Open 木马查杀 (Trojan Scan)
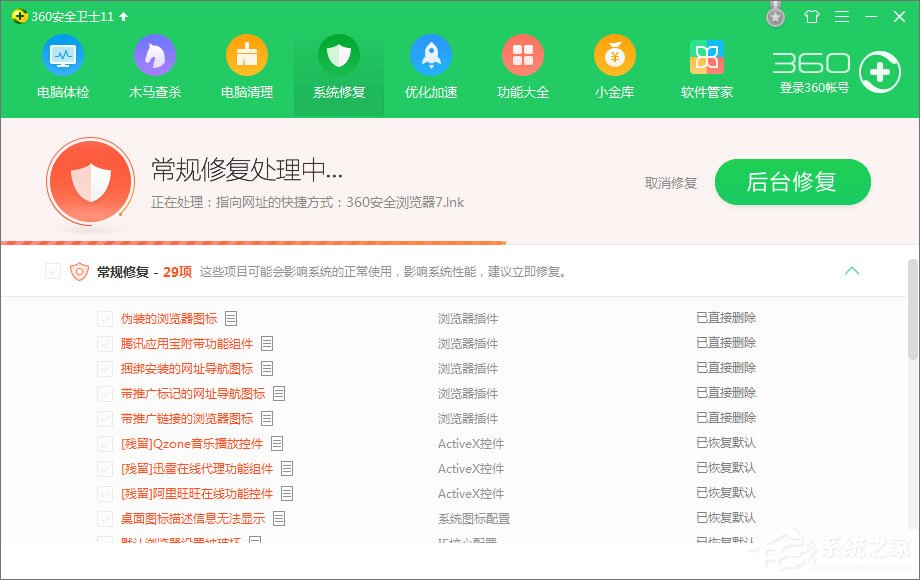Screen dimensions: 920x580 pyautogui.click(x=155, y=67)
